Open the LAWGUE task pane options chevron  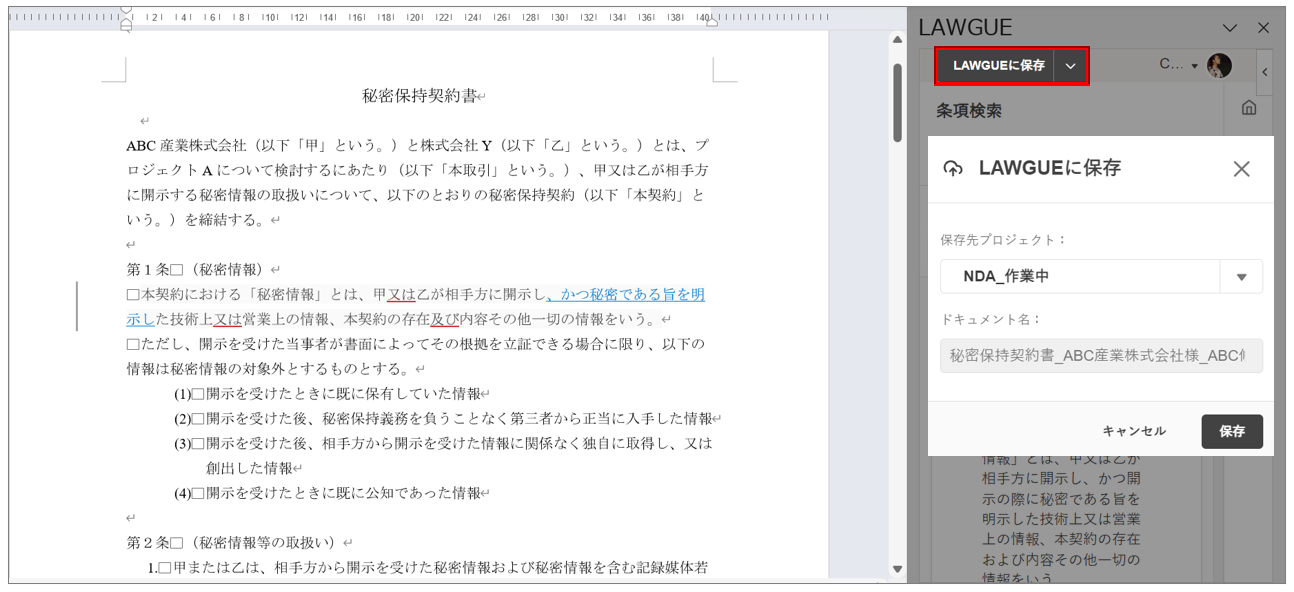(x=1230, y=28)
